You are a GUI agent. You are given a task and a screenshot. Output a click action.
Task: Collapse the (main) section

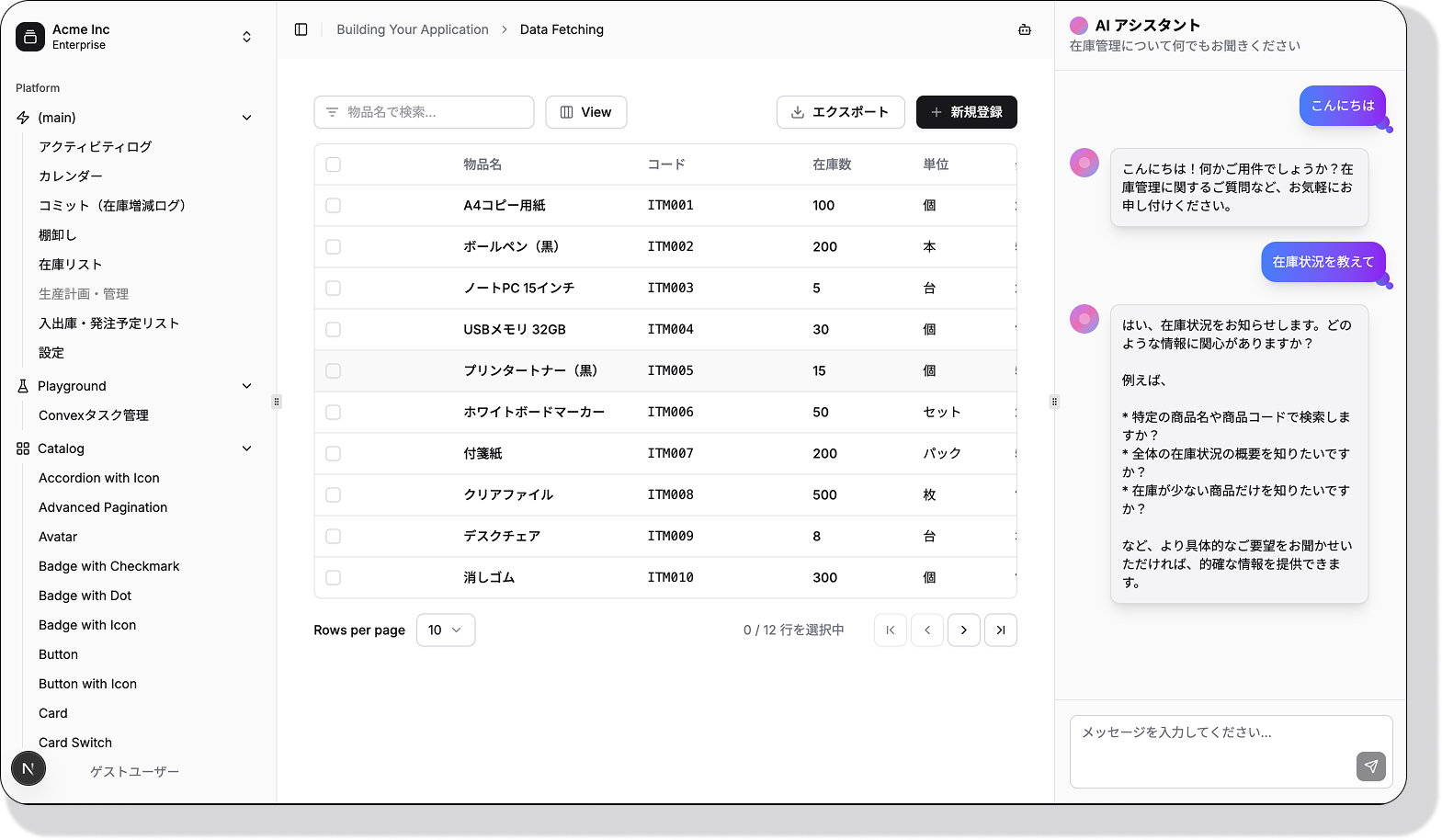point(246,118)
